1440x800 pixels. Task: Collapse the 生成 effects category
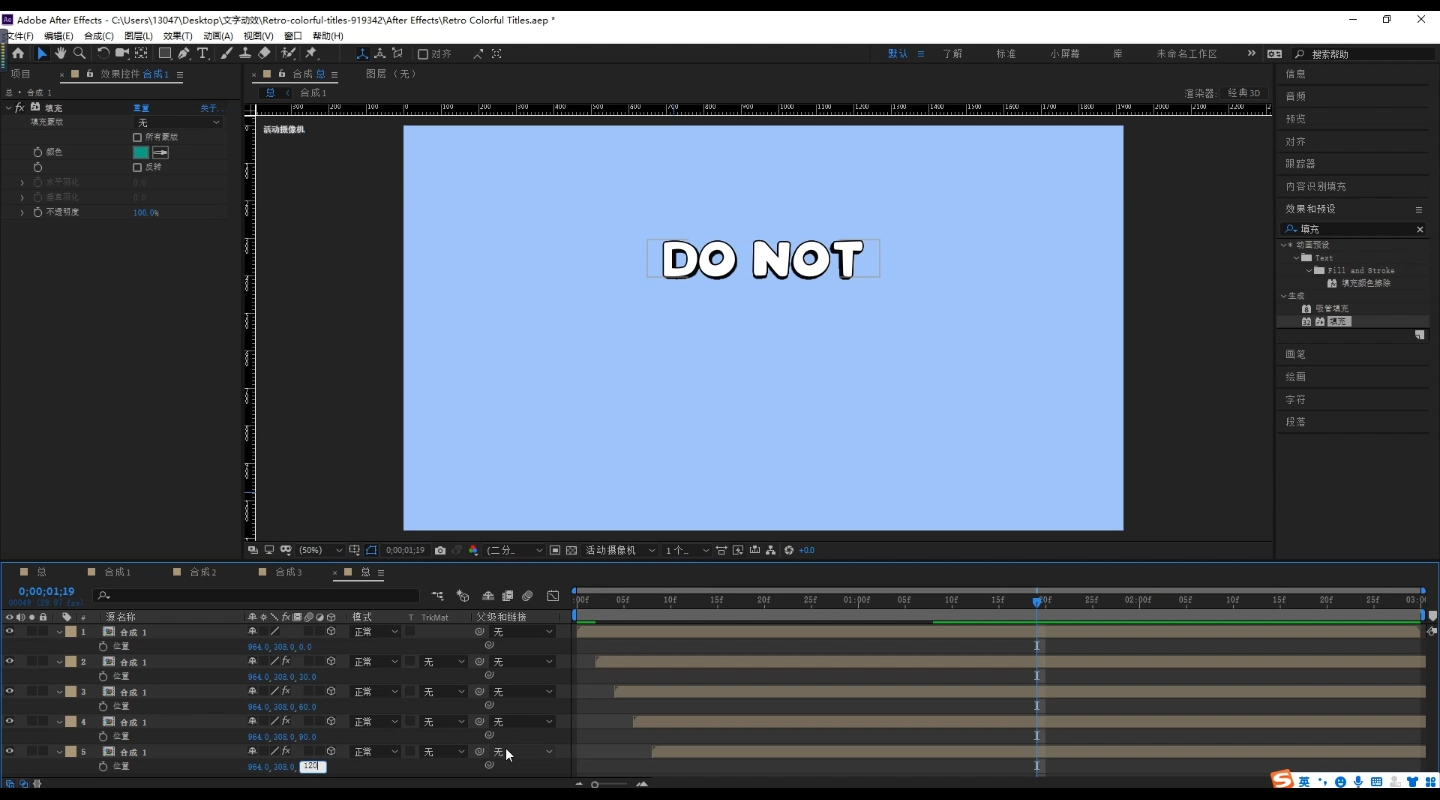coord(1283,296)
